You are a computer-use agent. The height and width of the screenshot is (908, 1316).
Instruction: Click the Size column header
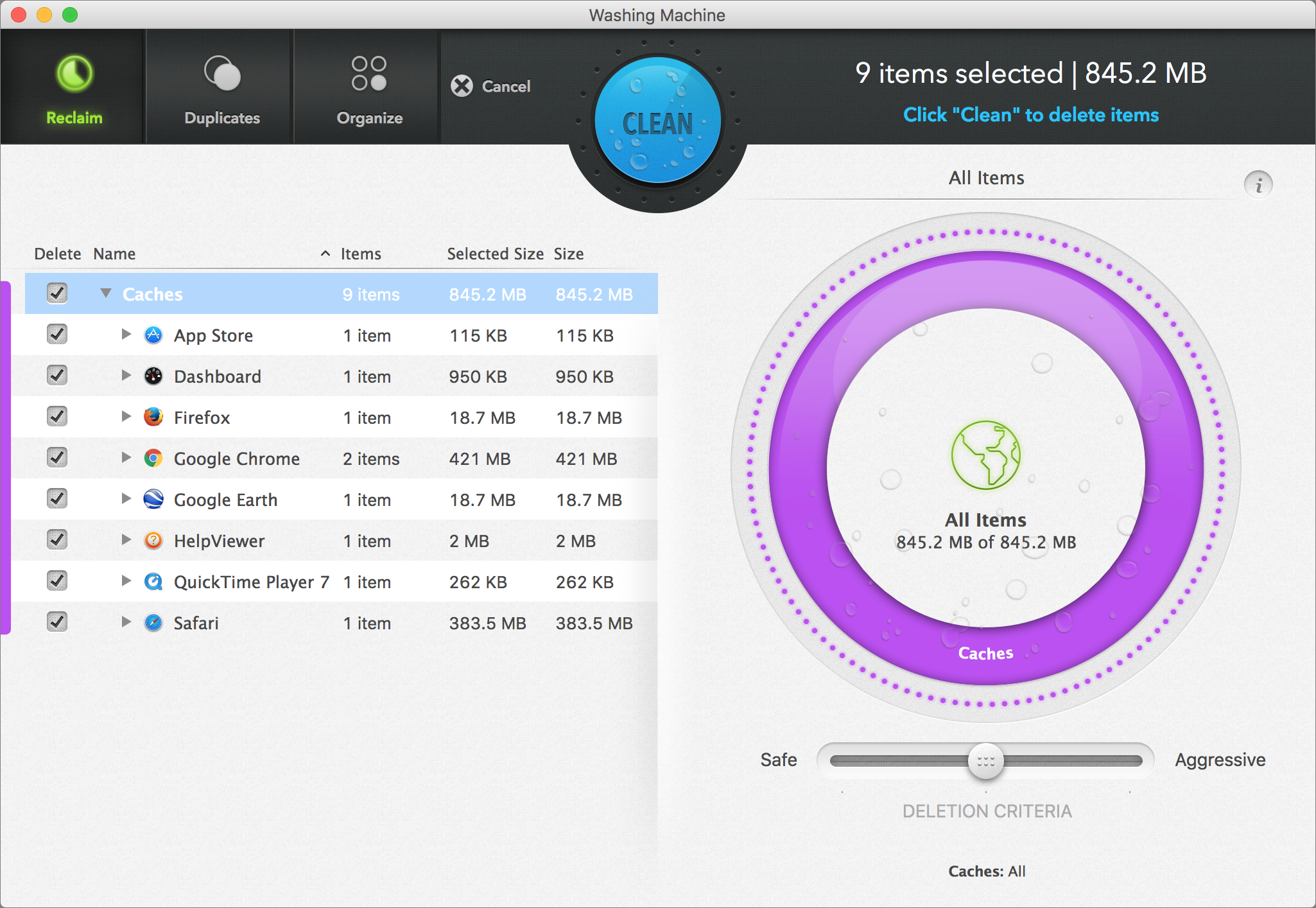coord(569,254)
